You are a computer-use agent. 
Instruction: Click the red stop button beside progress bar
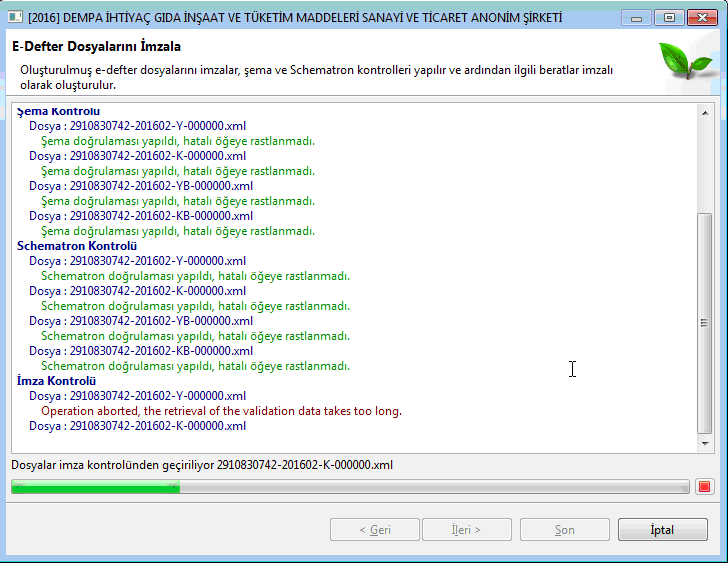tap(704, 487)
